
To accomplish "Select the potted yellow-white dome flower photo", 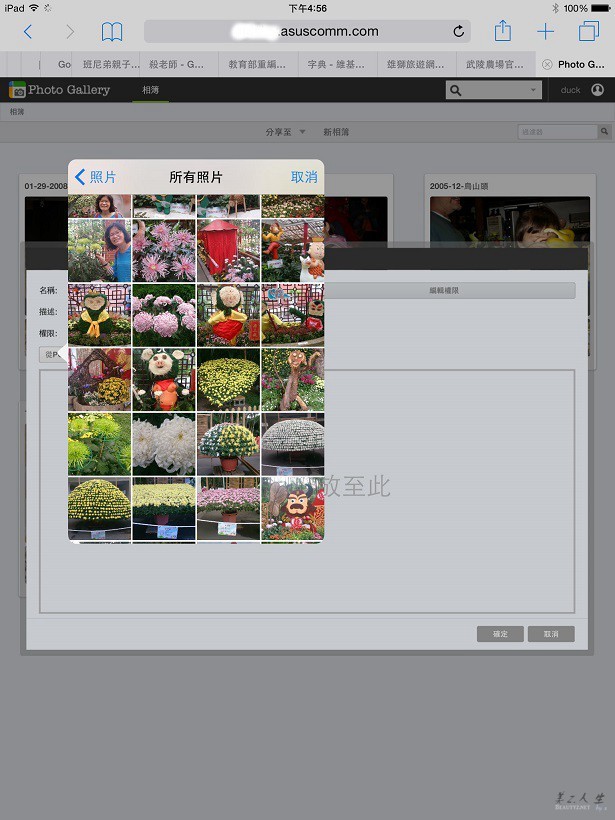I will tap(229, 445).
